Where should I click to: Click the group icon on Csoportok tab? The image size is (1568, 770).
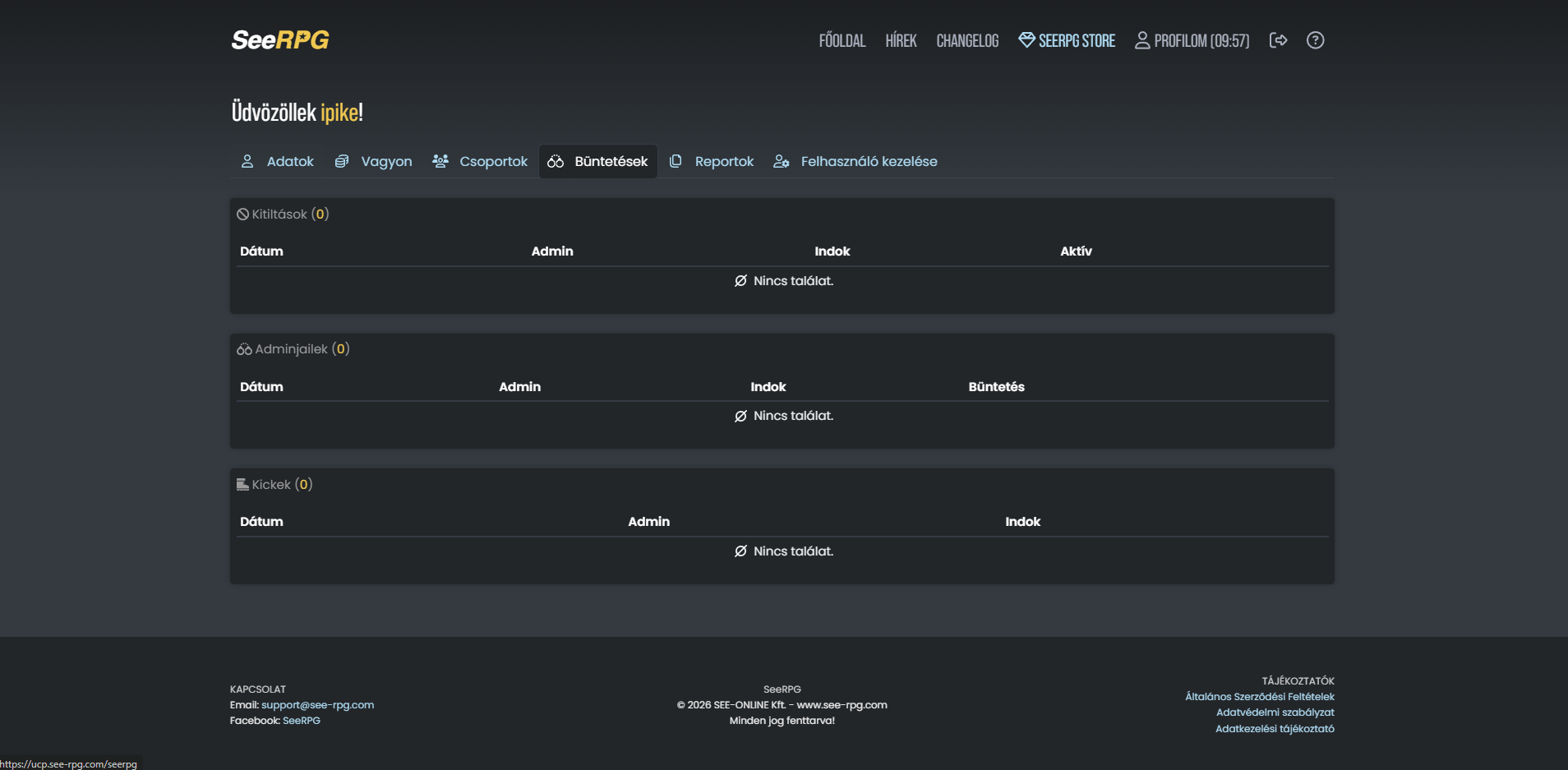(440, 161)
